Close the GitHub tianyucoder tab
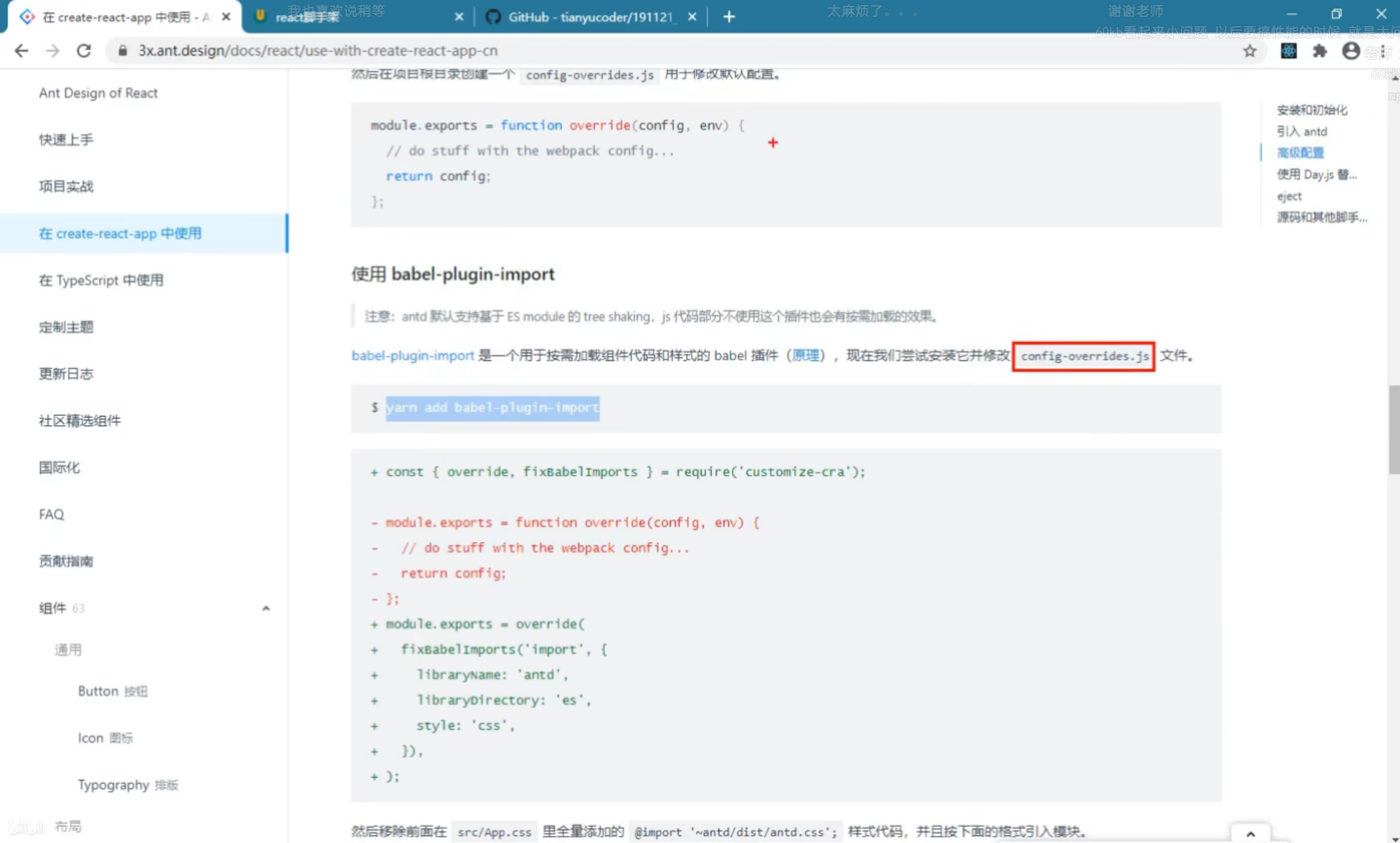Screen dimensions: 1400x843 click(x=692, y=17)
